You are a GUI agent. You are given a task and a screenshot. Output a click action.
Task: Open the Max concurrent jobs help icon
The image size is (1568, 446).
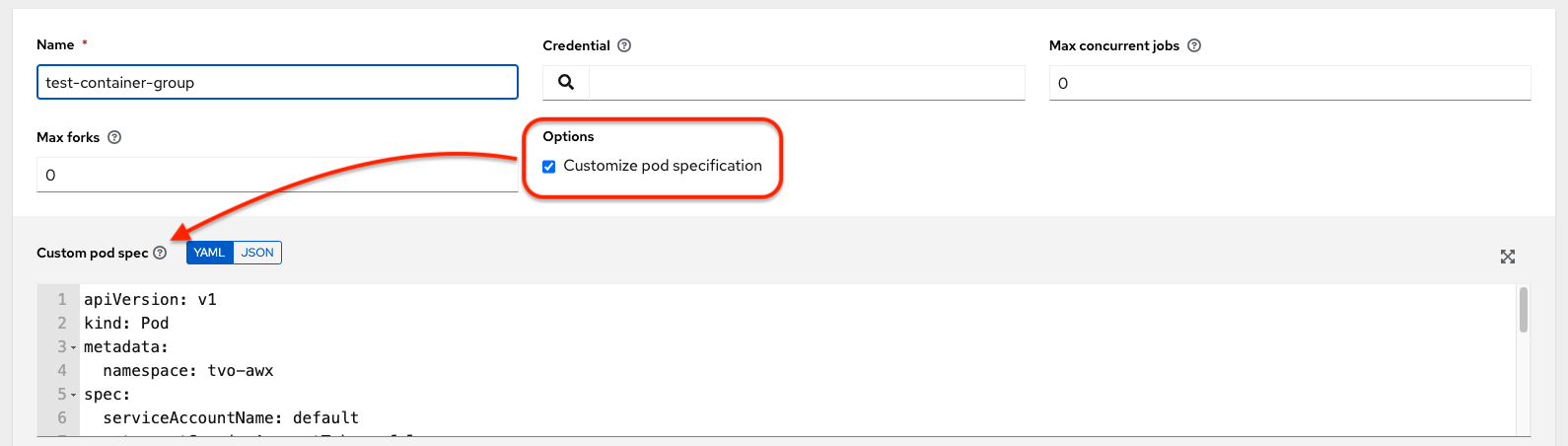coord(1194,45)
